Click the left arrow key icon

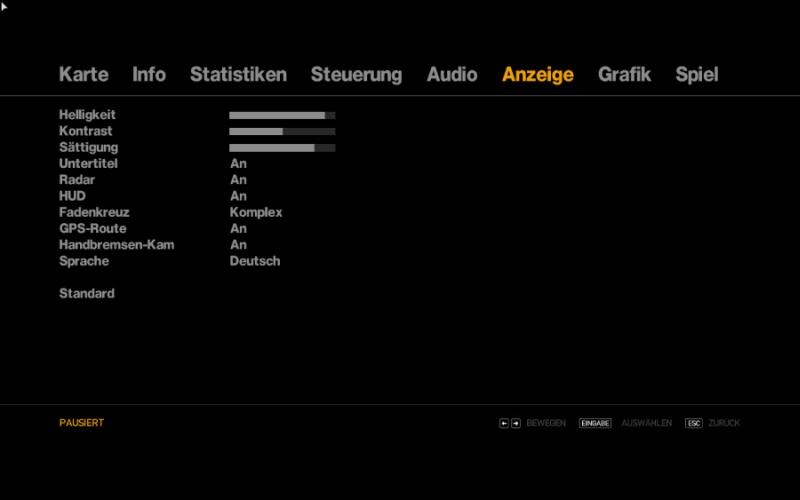504,423
